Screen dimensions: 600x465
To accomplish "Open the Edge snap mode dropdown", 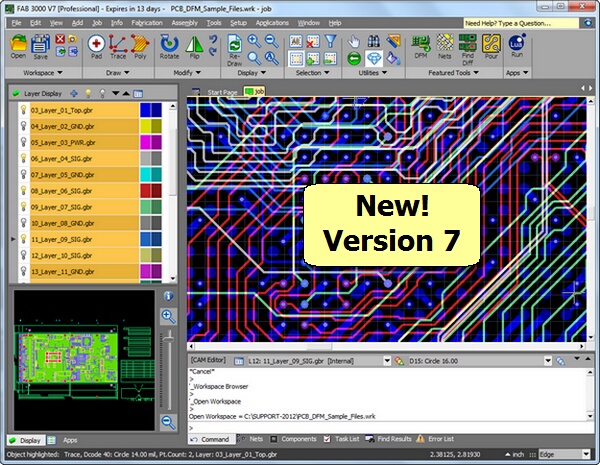I will point(585,454).
